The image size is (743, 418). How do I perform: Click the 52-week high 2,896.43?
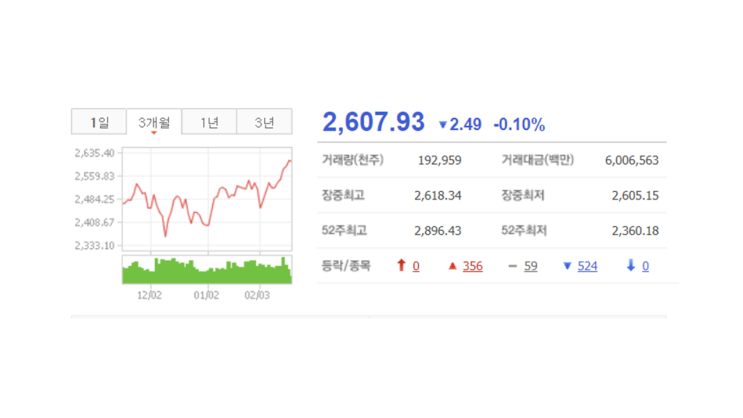point(437,230)
